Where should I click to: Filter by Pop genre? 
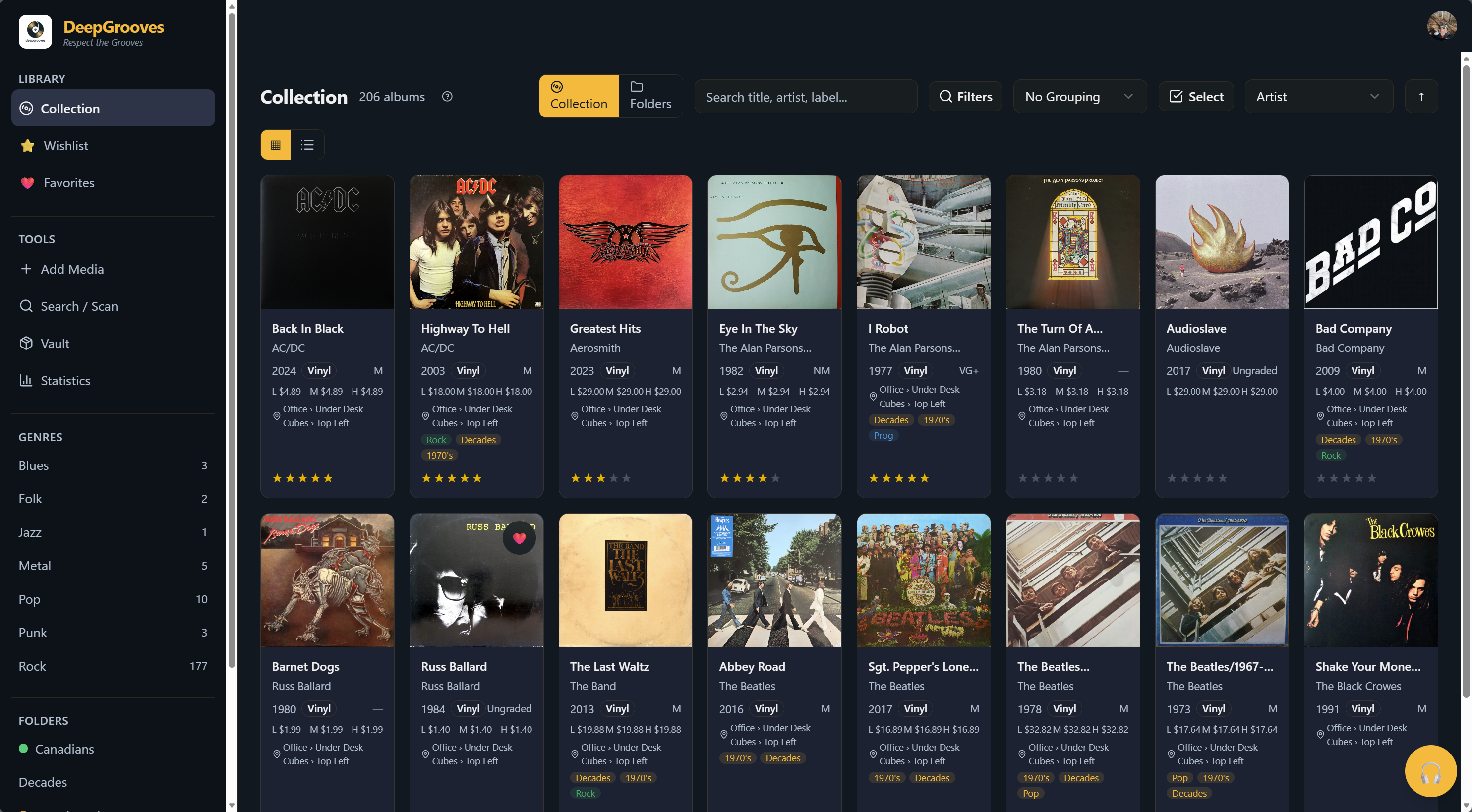pos(113,599)
